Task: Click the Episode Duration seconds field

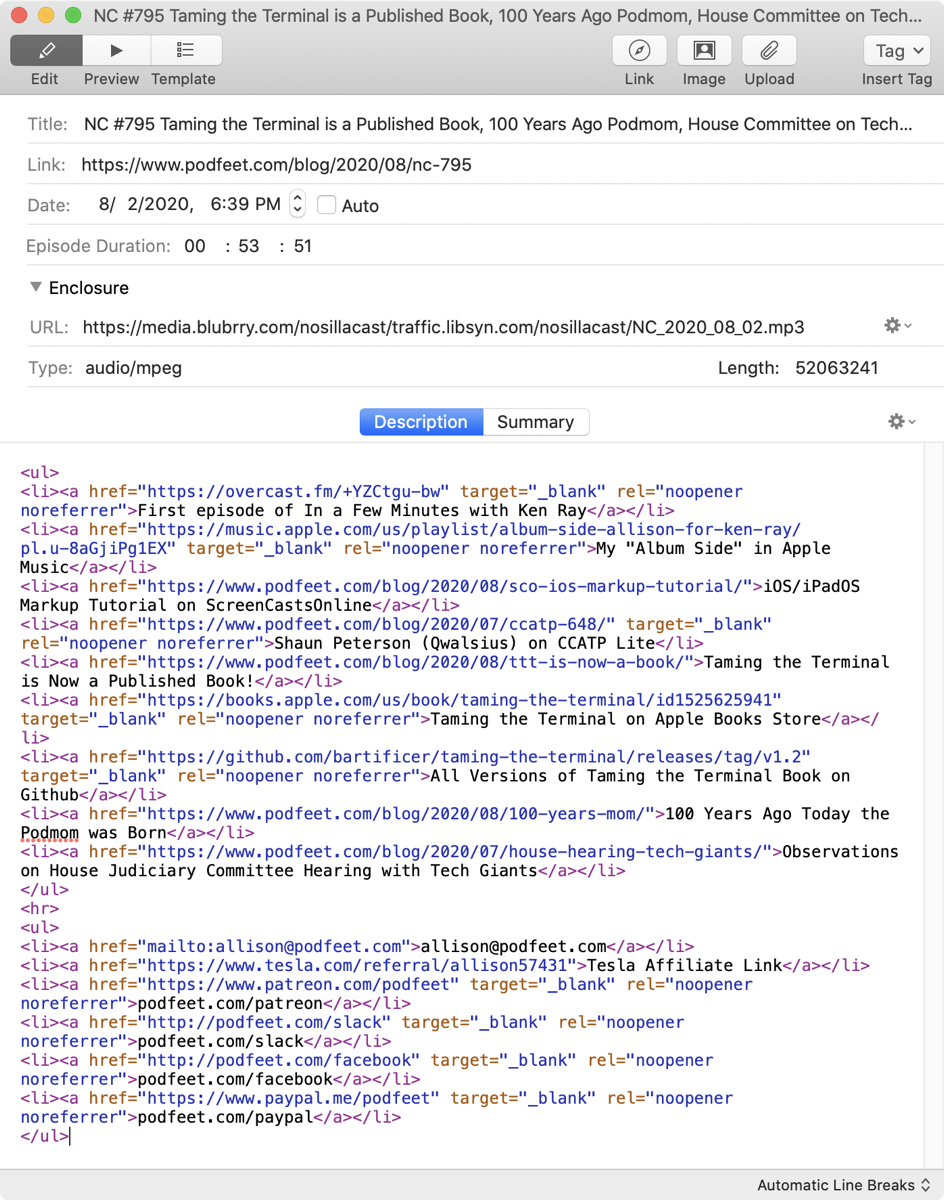Action: (302, 246)
